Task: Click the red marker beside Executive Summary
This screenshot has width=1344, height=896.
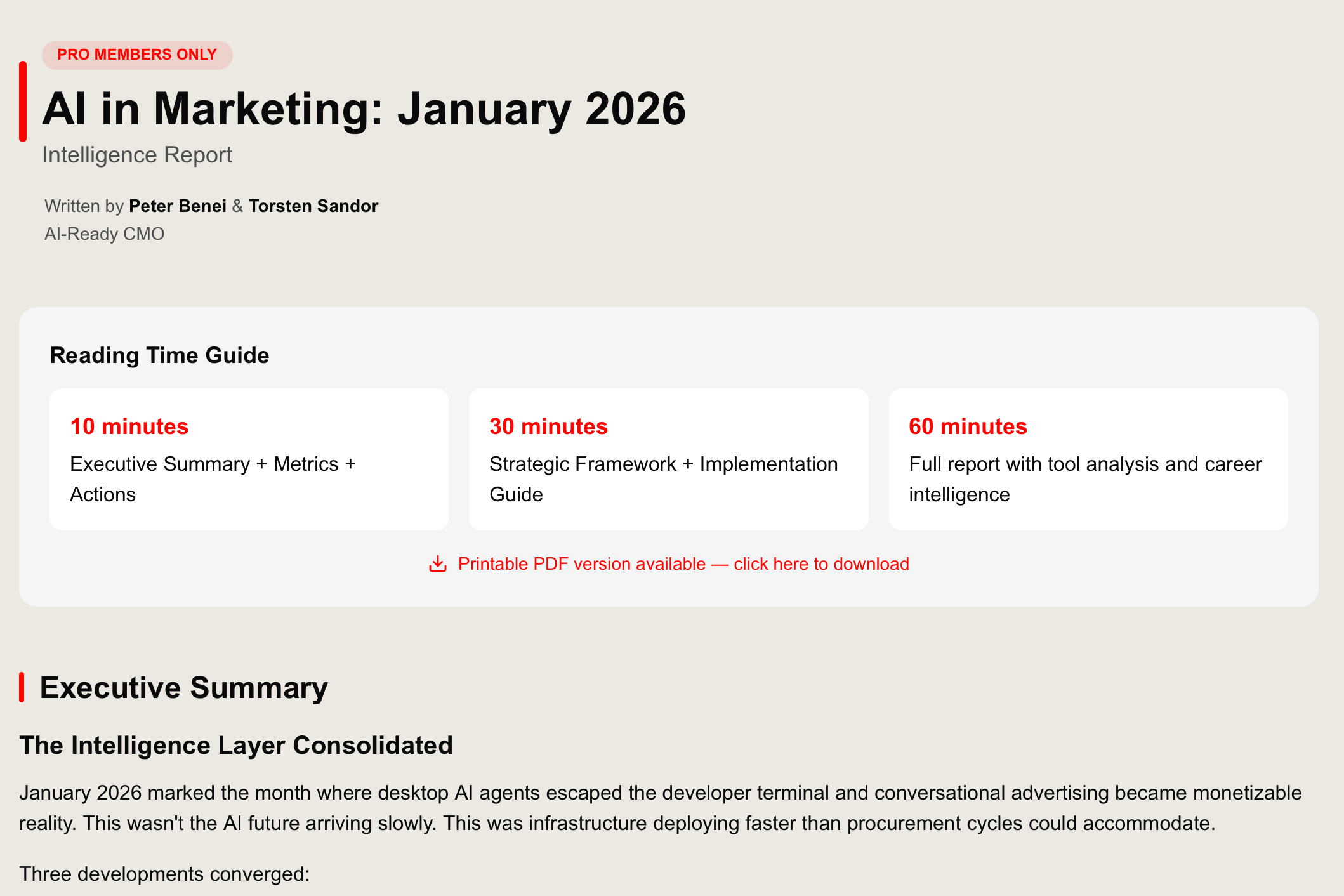Action: tap(22, 687)
